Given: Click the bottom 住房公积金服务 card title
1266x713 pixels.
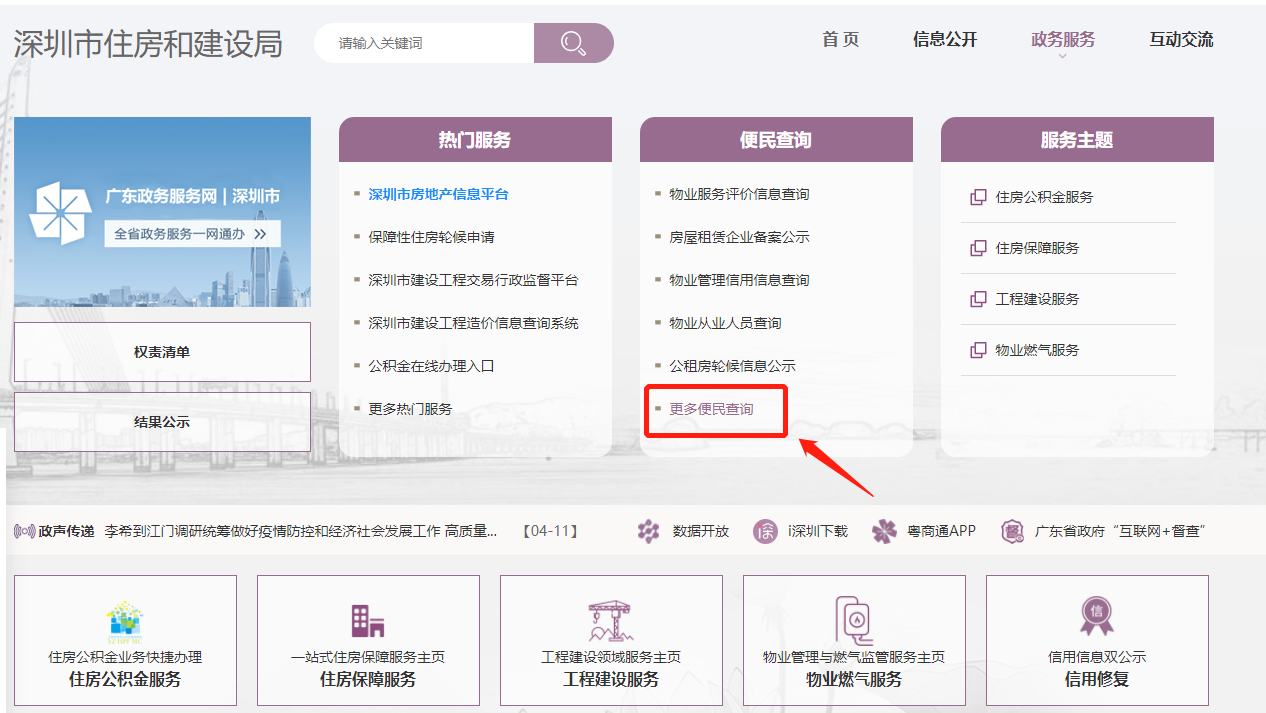Looking at the screenshot, I should 125,680.
